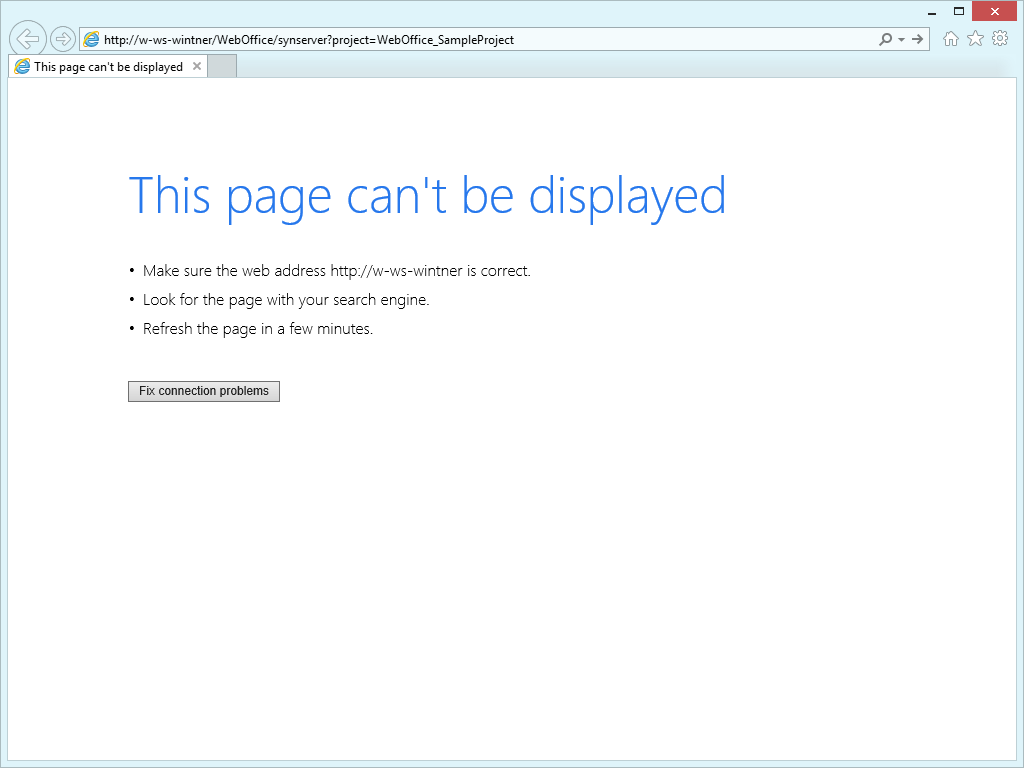The height and width of the screenshot is (768, 1024).
Task: Open the Tools settings gear icon
Action: click(x=1000, y=39)
